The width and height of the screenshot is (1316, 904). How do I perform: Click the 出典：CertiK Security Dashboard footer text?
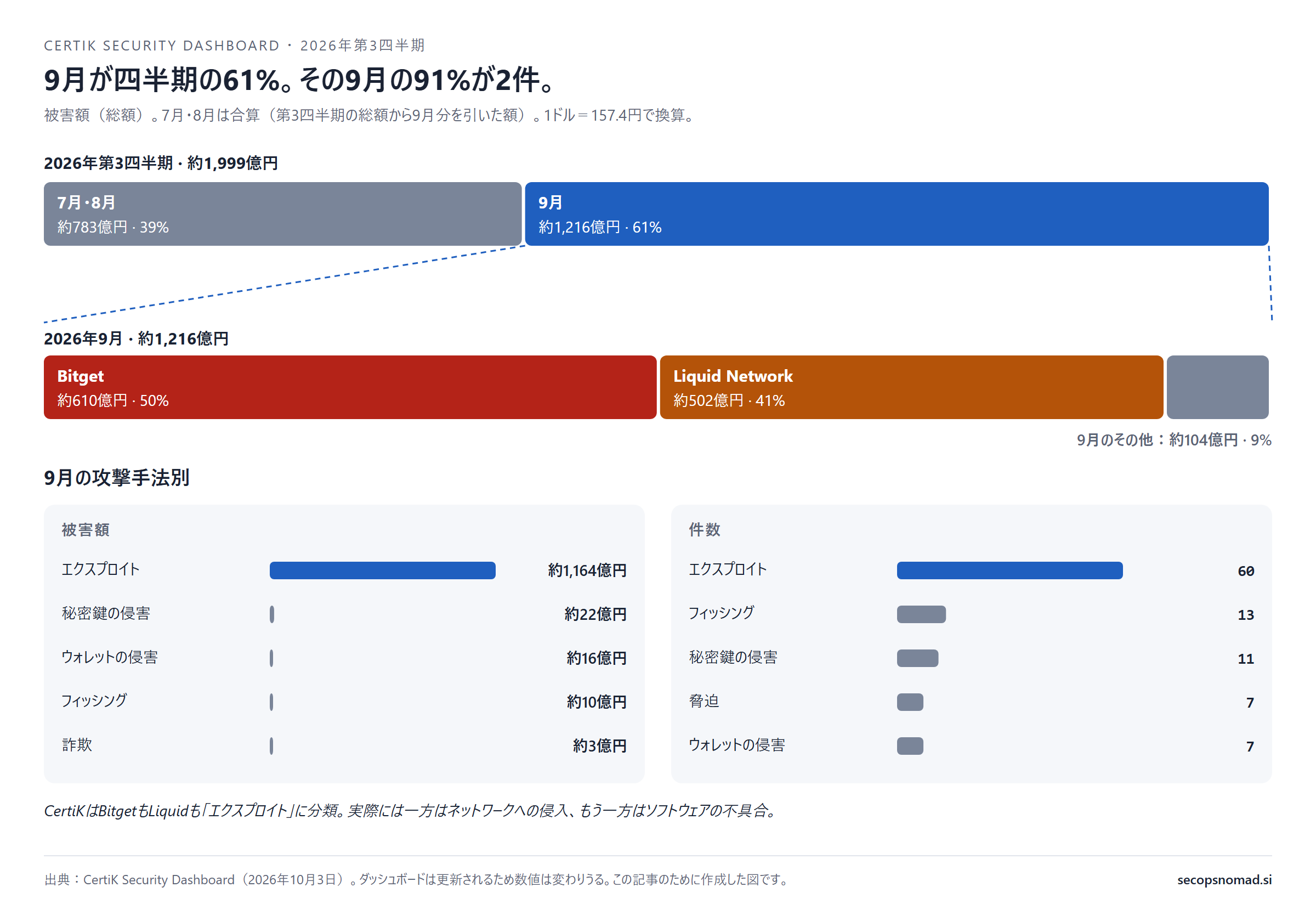click(x=417, y=879)
